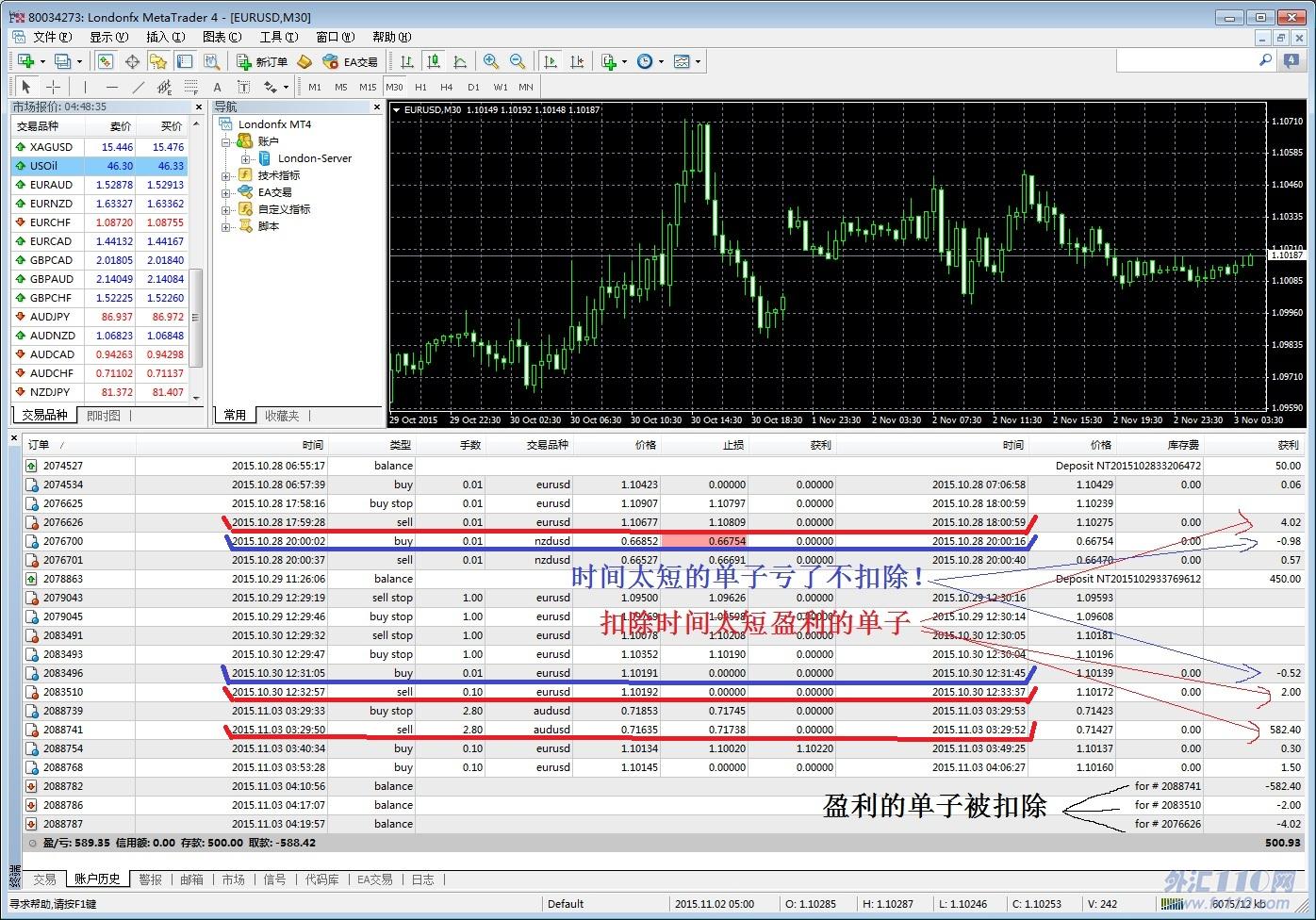Switch chart to line chart icon
Screen dimensions: 1316x920
point(460,61)
